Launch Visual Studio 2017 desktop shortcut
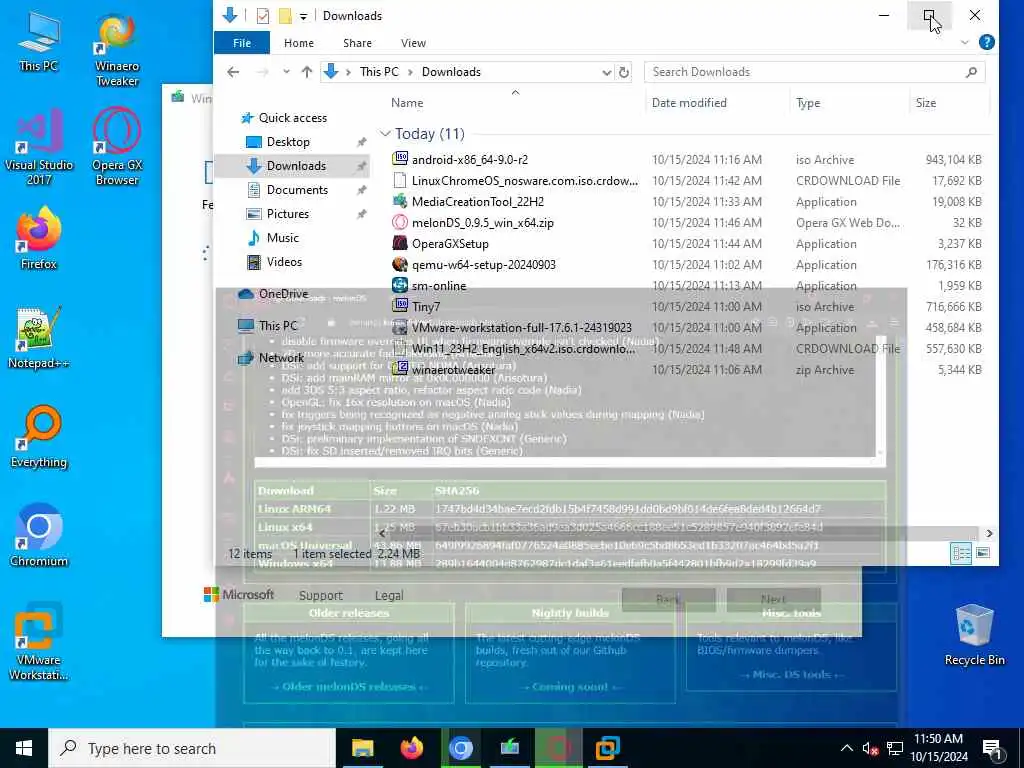This screenshot has width=1024, height=768. pyautogui.click(x=39, y=147)
